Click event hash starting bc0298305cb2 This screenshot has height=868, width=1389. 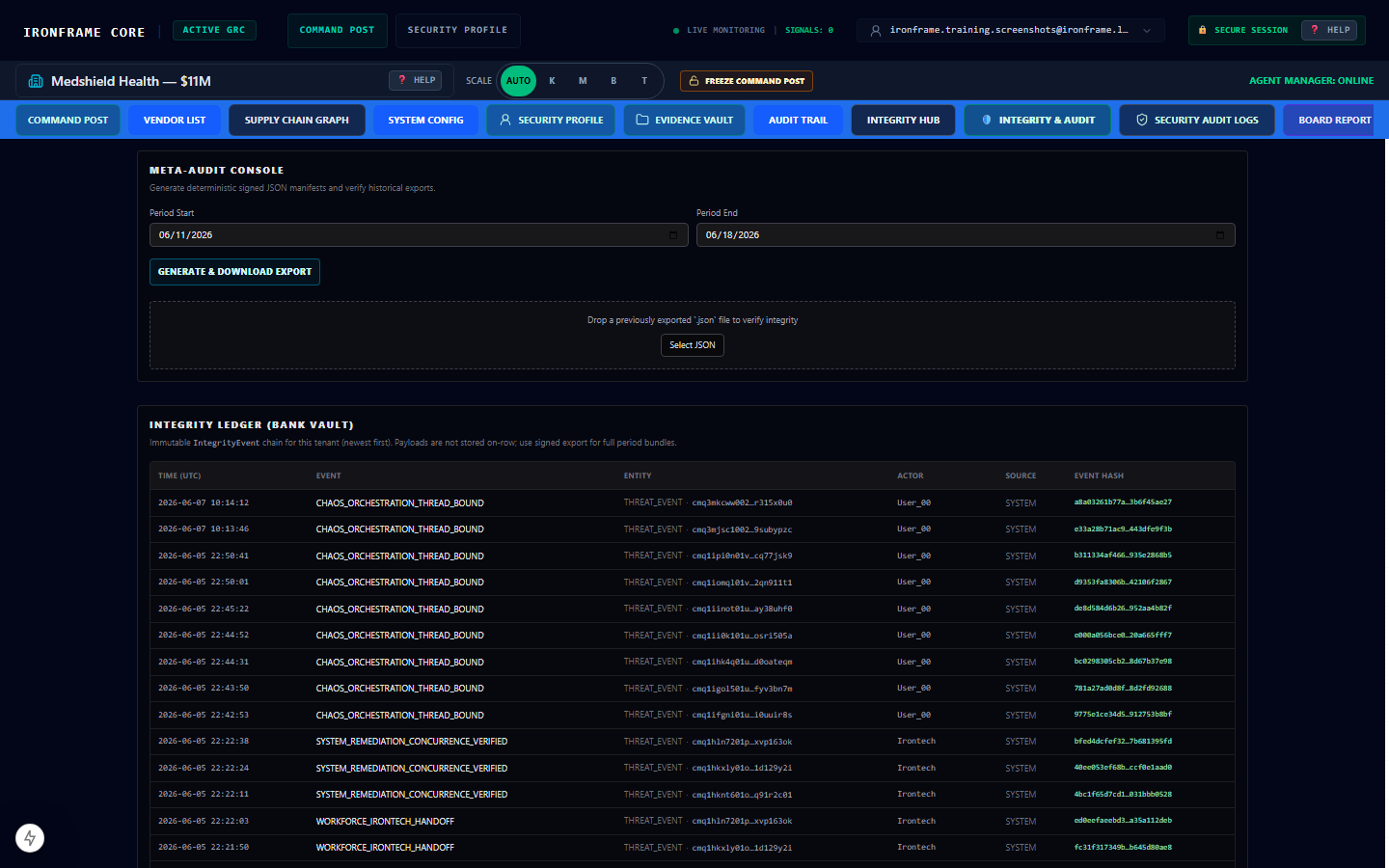1123,662
